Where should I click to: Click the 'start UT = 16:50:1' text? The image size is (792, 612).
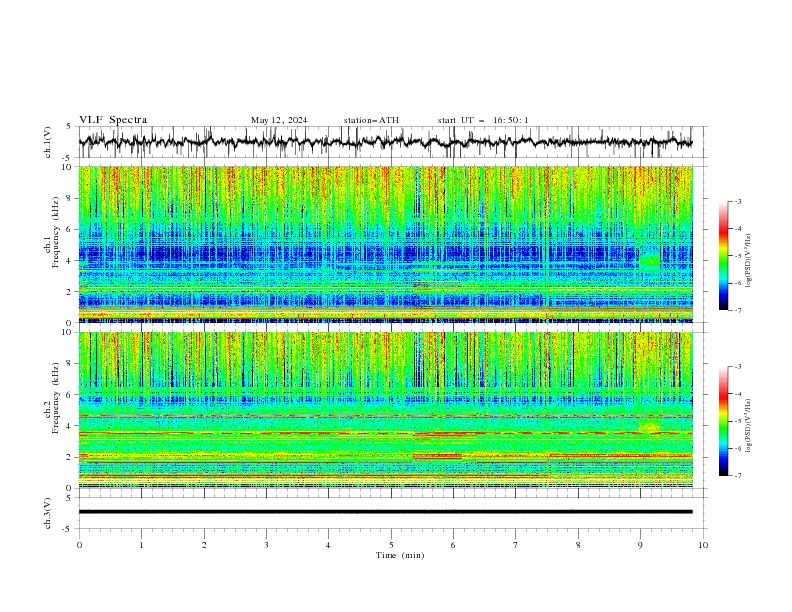pos(483,120)
